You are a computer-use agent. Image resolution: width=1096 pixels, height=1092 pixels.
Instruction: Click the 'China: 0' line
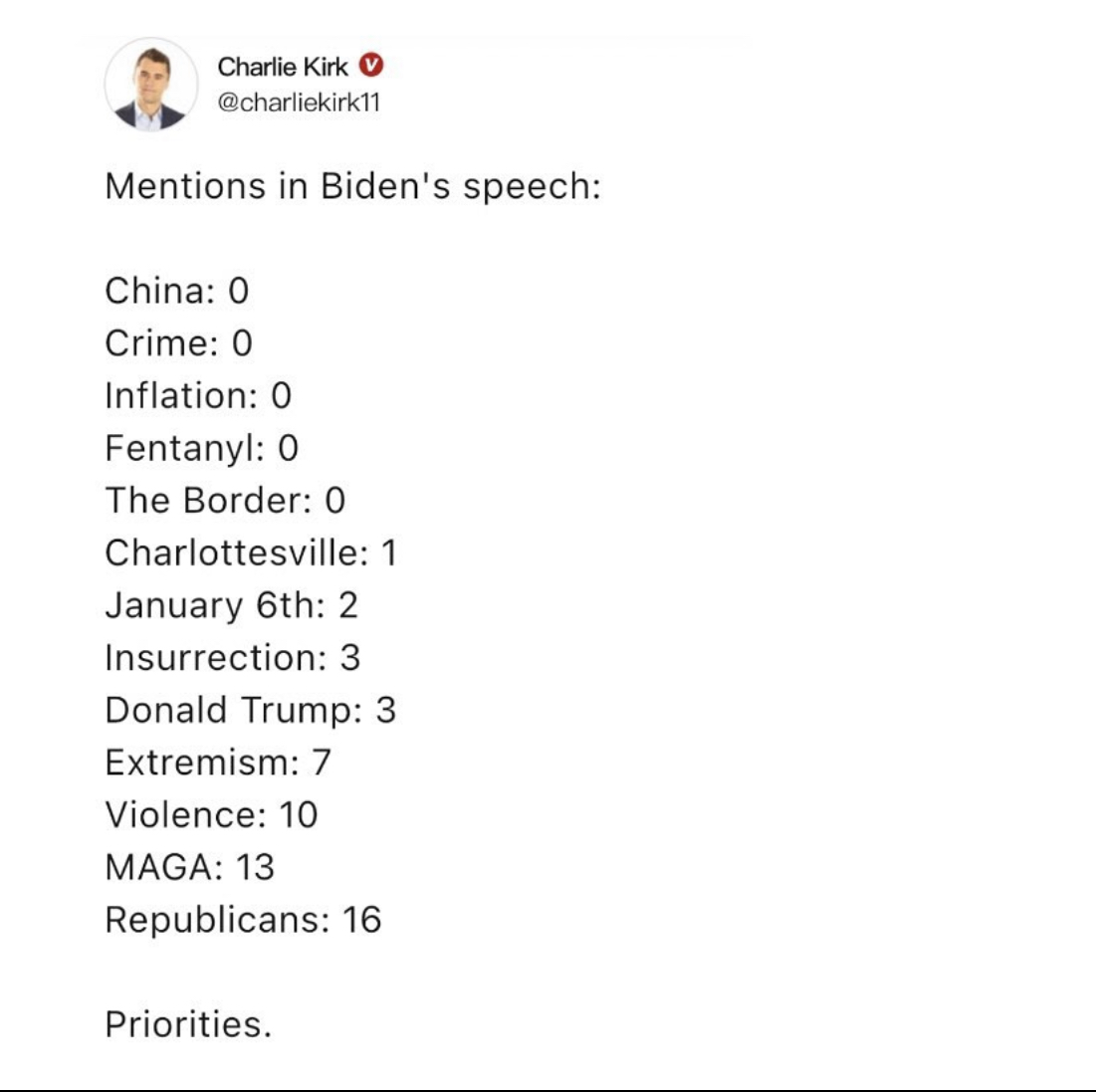pos(177,290)
